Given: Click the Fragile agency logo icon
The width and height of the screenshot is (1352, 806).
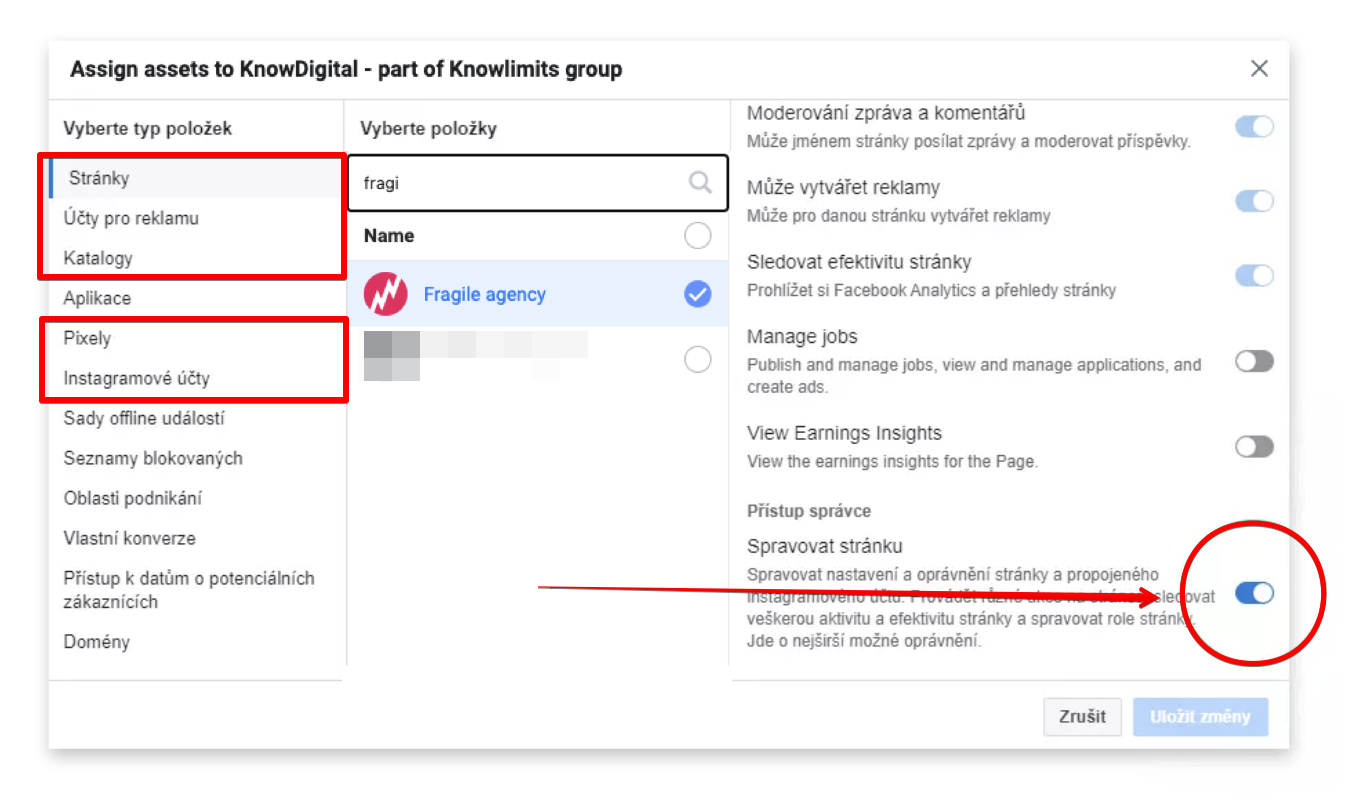Looking at the screenshot, I should [x=385, y=294].
